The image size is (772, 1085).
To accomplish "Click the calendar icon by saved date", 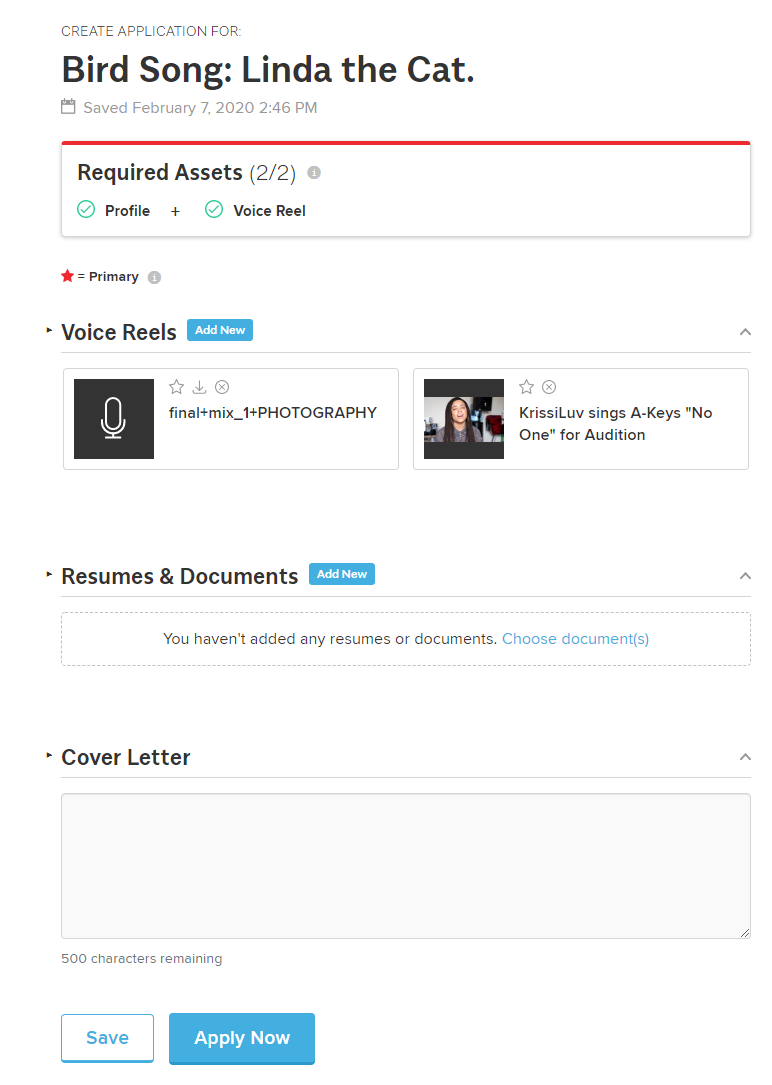I will coord(68,106).
